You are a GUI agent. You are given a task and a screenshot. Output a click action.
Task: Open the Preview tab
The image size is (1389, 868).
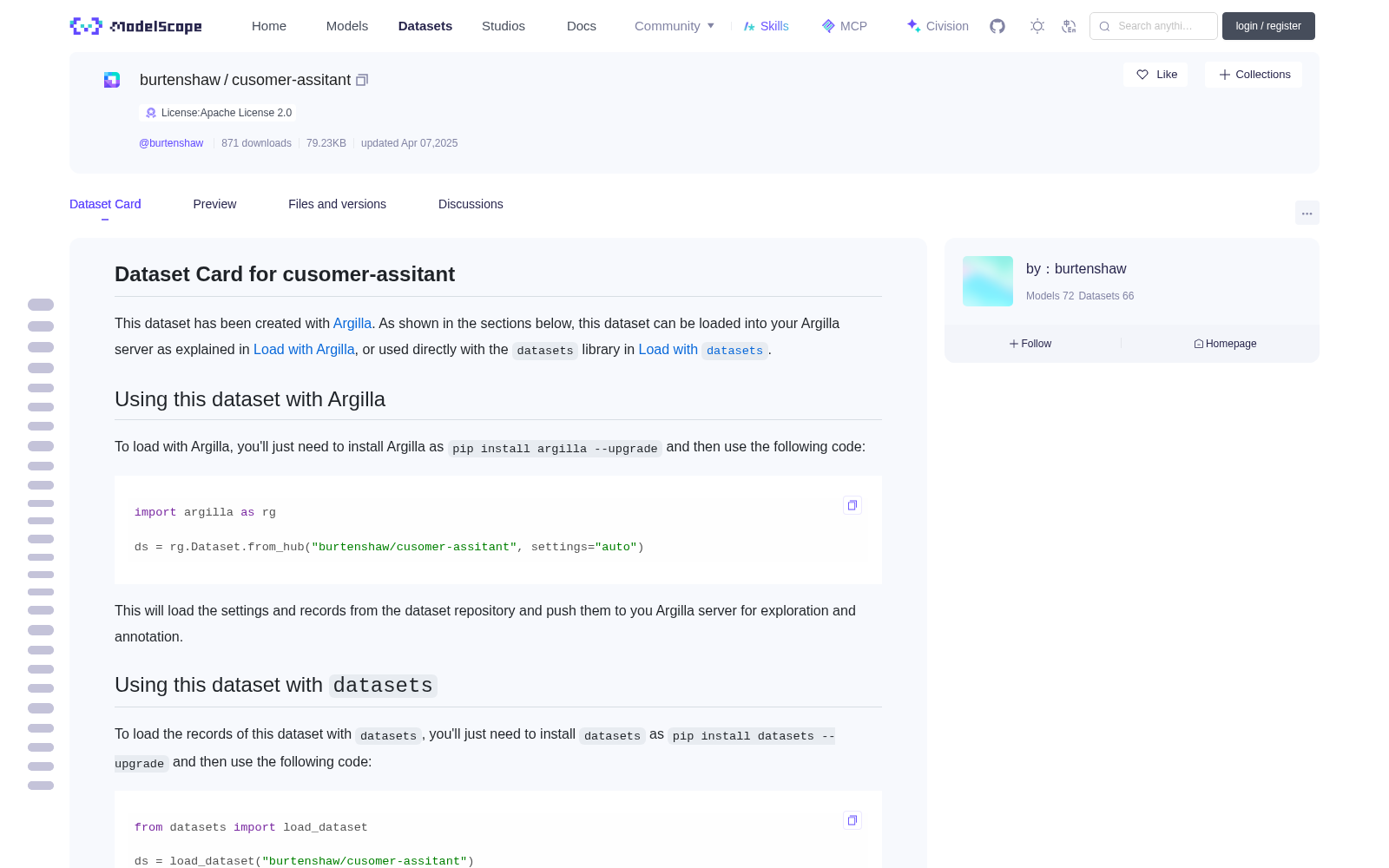coord(214,204)
